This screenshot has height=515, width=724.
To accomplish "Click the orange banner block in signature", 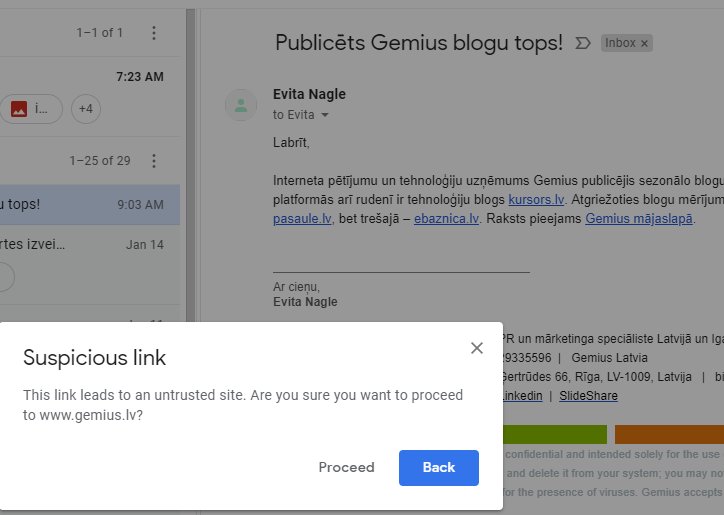I will coord(669,435).
